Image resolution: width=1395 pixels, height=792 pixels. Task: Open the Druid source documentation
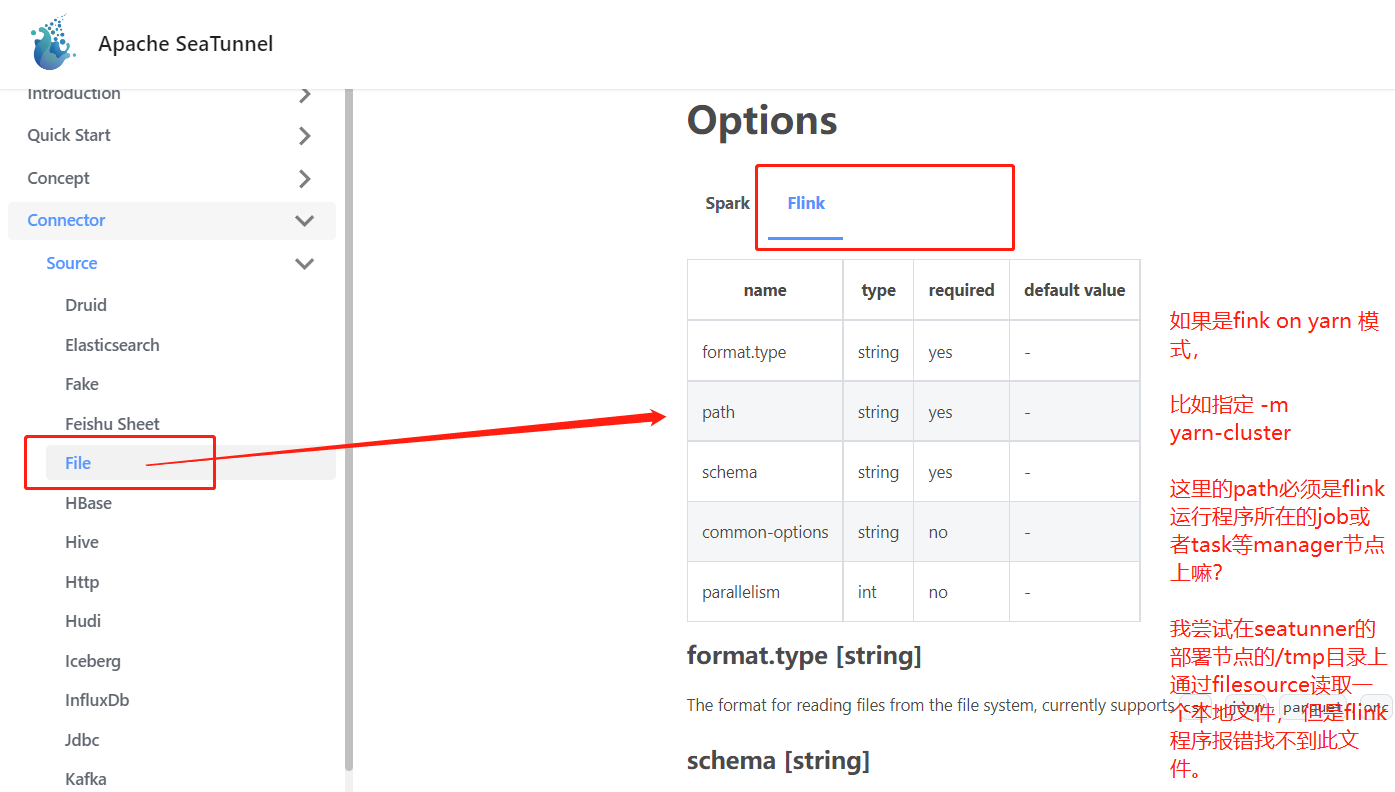click(x=84, y=305)
